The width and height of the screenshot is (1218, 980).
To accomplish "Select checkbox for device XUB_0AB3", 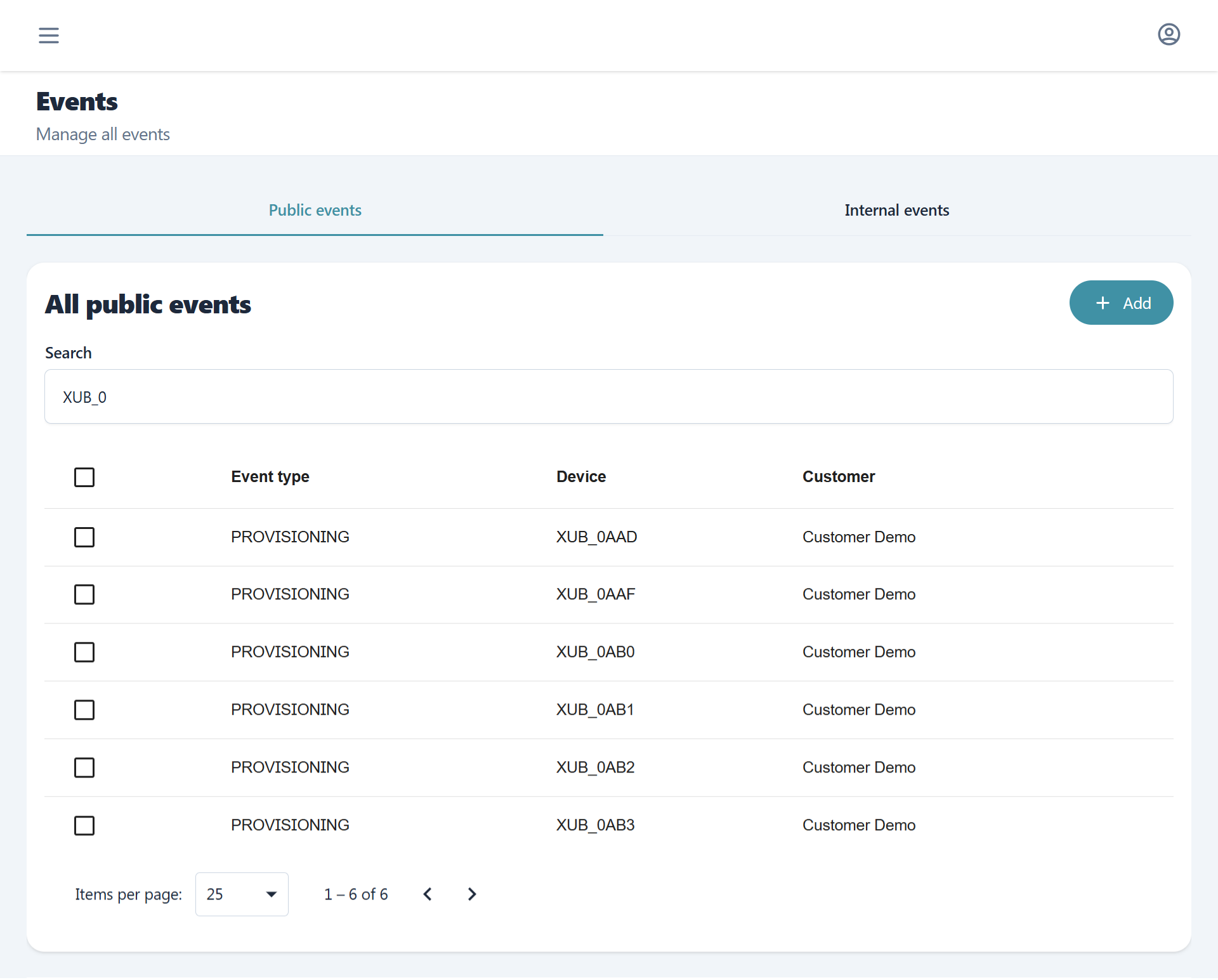I will [x=84, y=825].
